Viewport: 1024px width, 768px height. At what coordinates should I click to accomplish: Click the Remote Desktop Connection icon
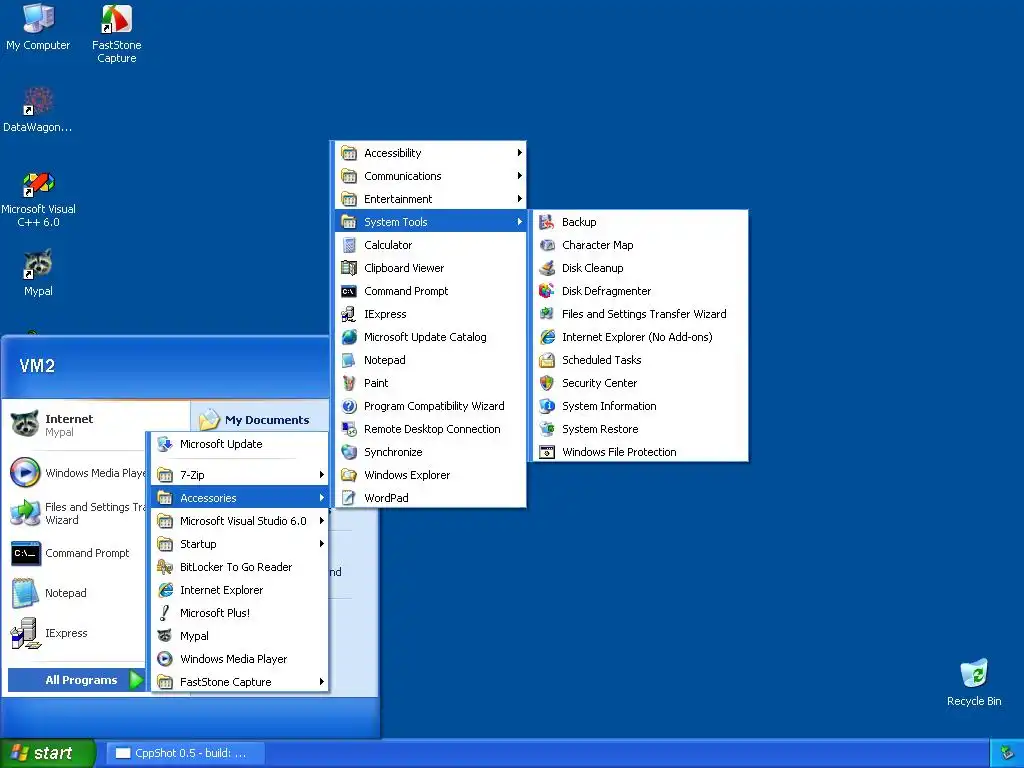click(349, 428)
